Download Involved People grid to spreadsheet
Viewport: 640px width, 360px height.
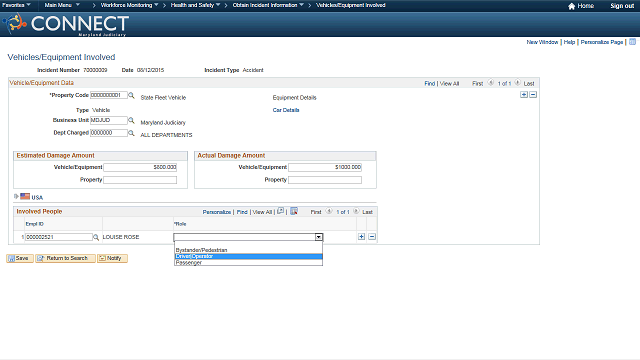pyautogui.click(x=294, y=211)
